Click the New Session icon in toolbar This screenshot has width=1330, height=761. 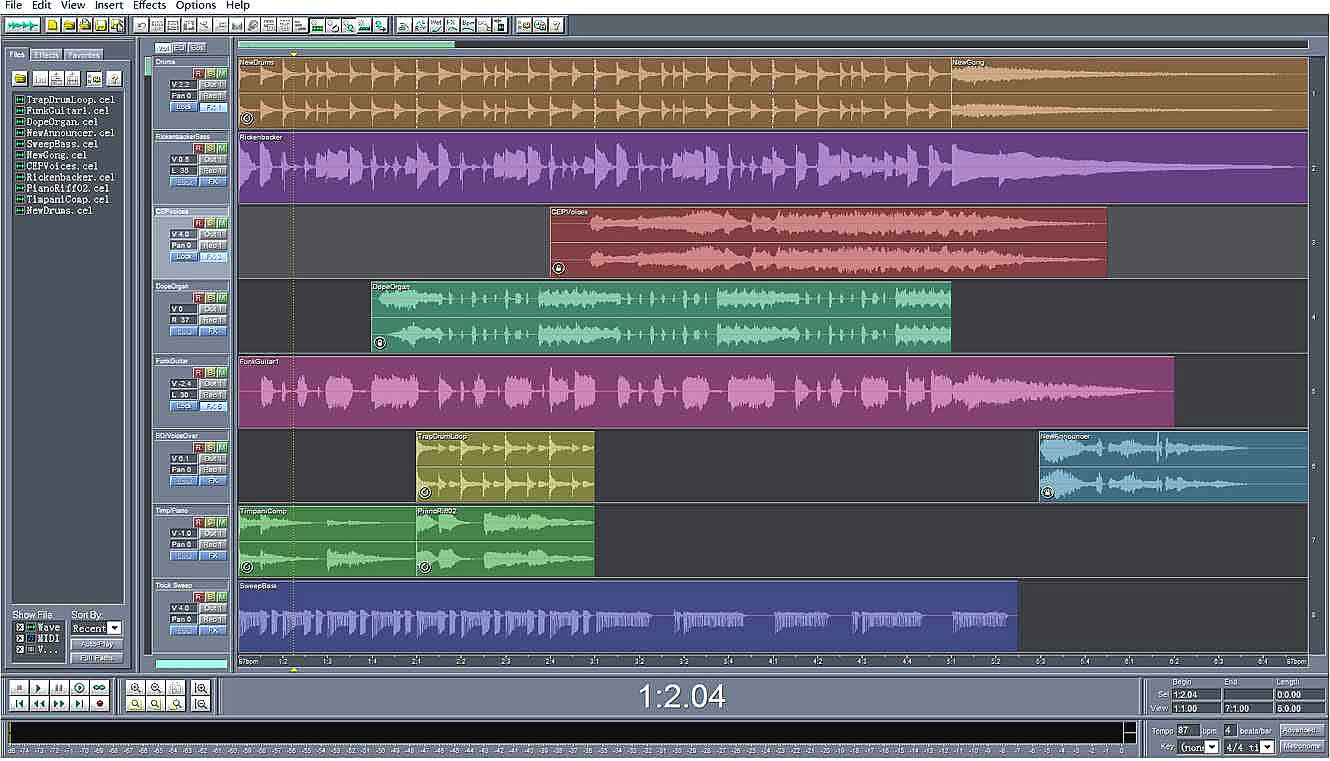pyautogui.click(x=53, y=25)
